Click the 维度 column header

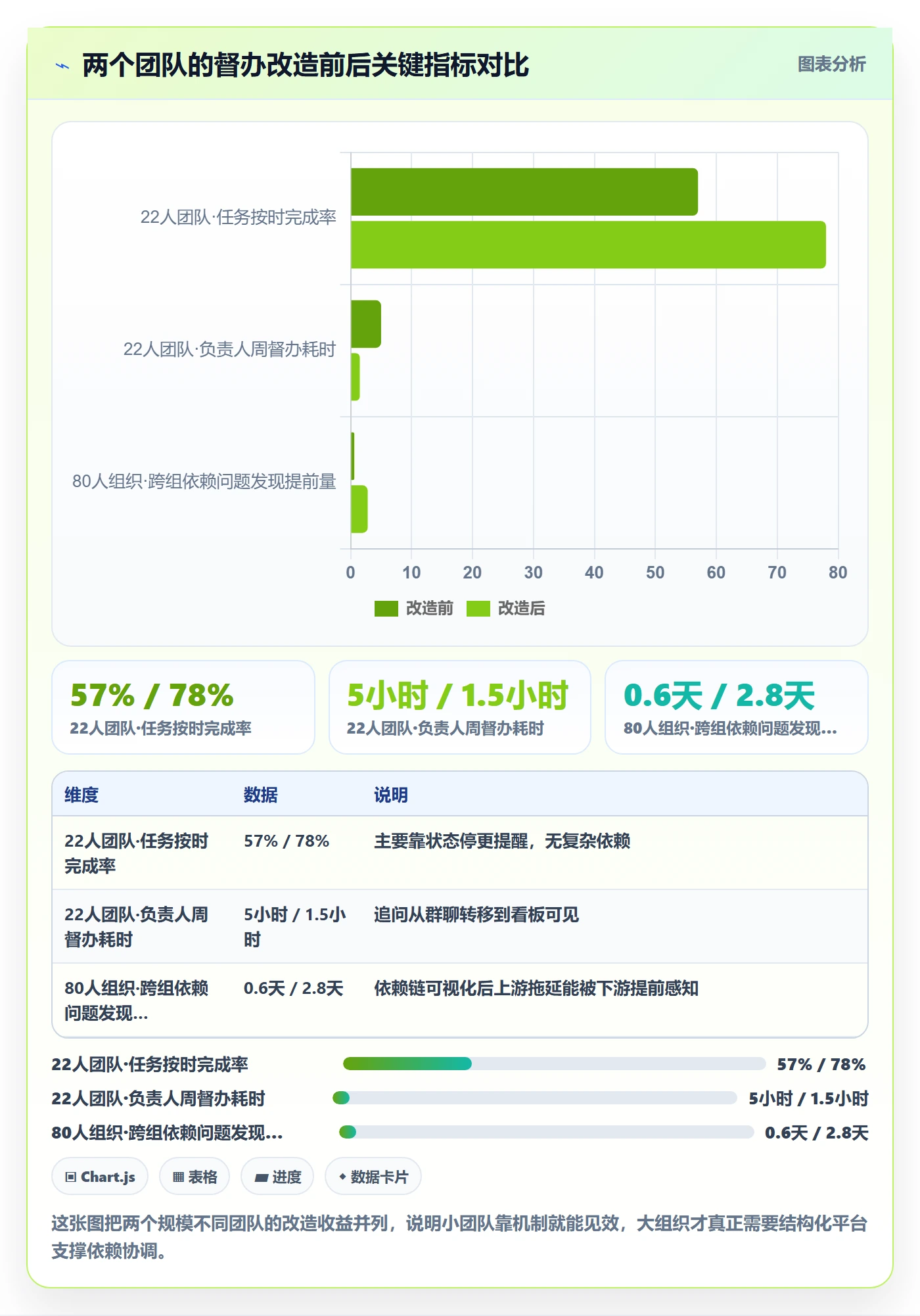(x=81, y=795)
